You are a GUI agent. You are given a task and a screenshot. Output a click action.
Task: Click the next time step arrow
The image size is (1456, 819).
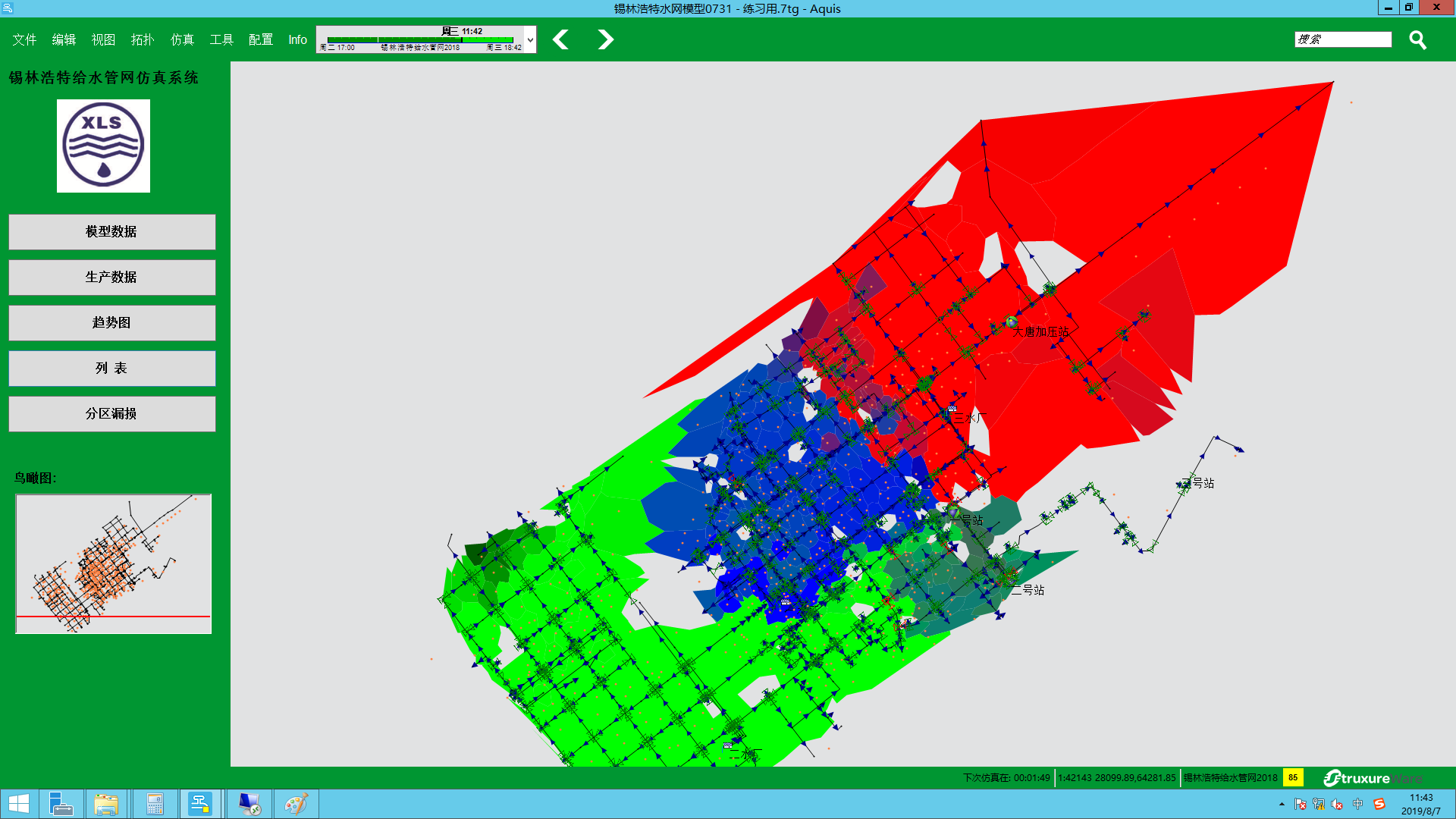604,39
